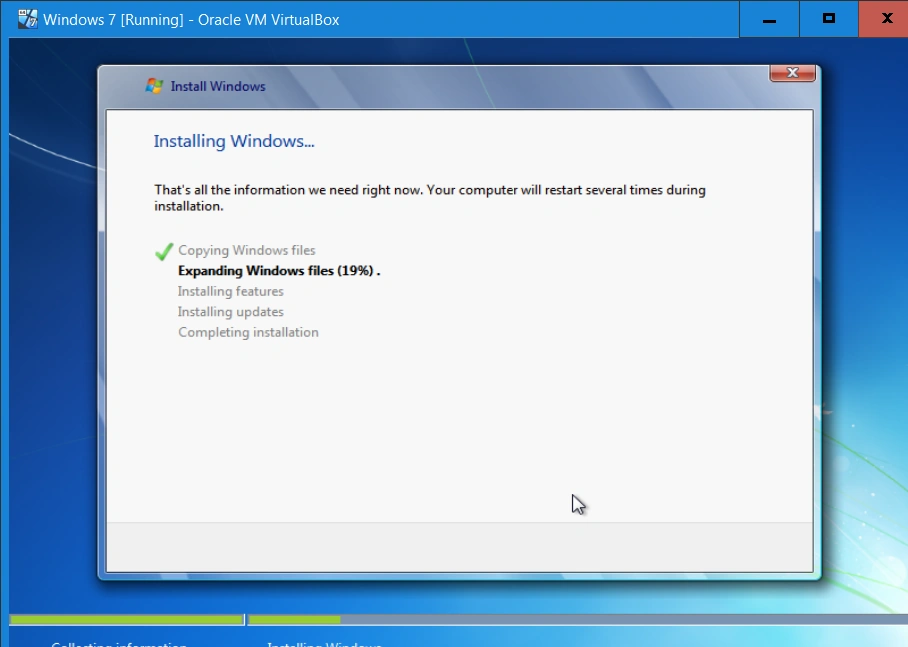
Task: Select the Installing features list item
Action: [230, 291]
